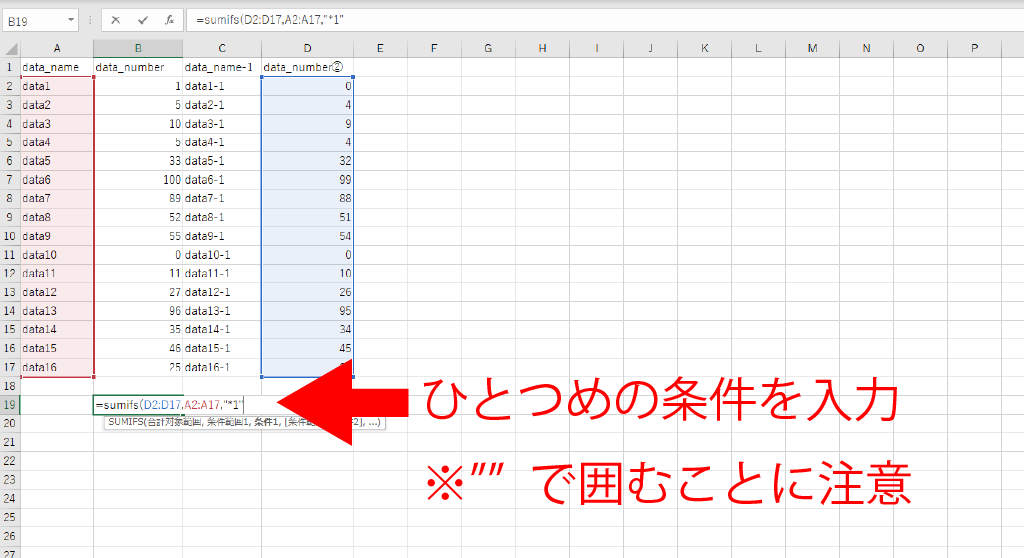
Task: Select the column D header
Action: point(307,48)
